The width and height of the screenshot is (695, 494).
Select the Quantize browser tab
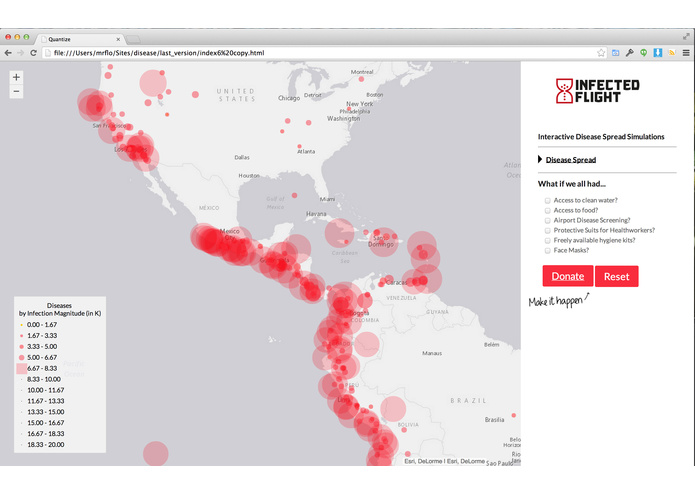[80, 39]
